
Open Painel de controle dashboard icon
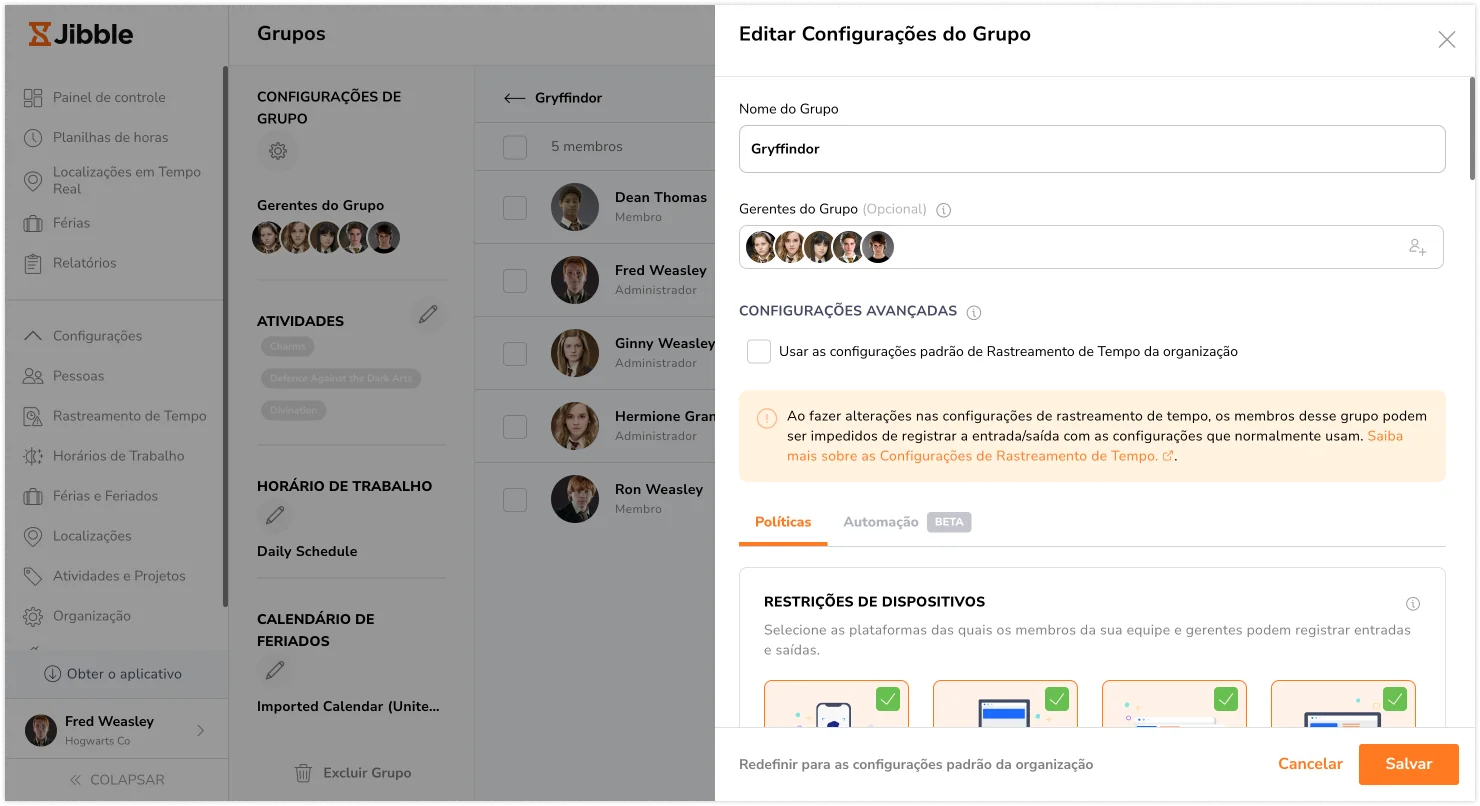pyautogui.click(x=33, y=97)
